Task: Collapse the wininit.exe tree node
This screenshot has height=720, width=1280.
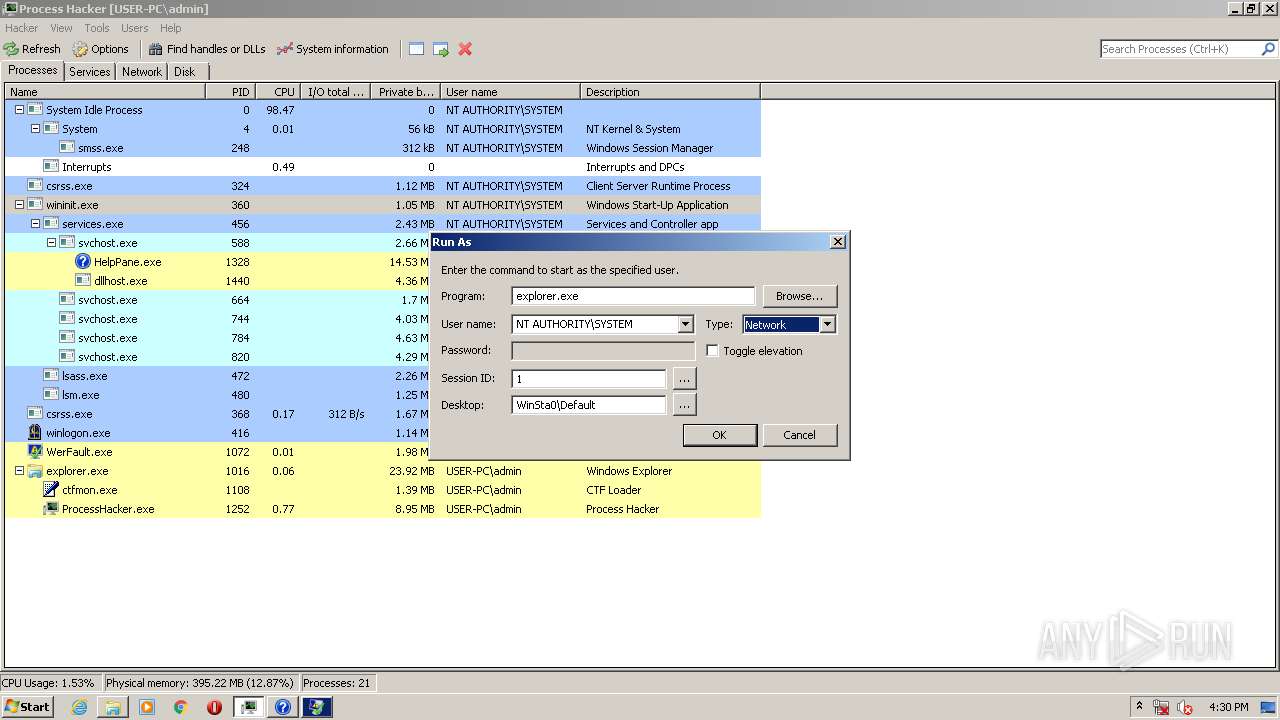Action: pos(19,205)
